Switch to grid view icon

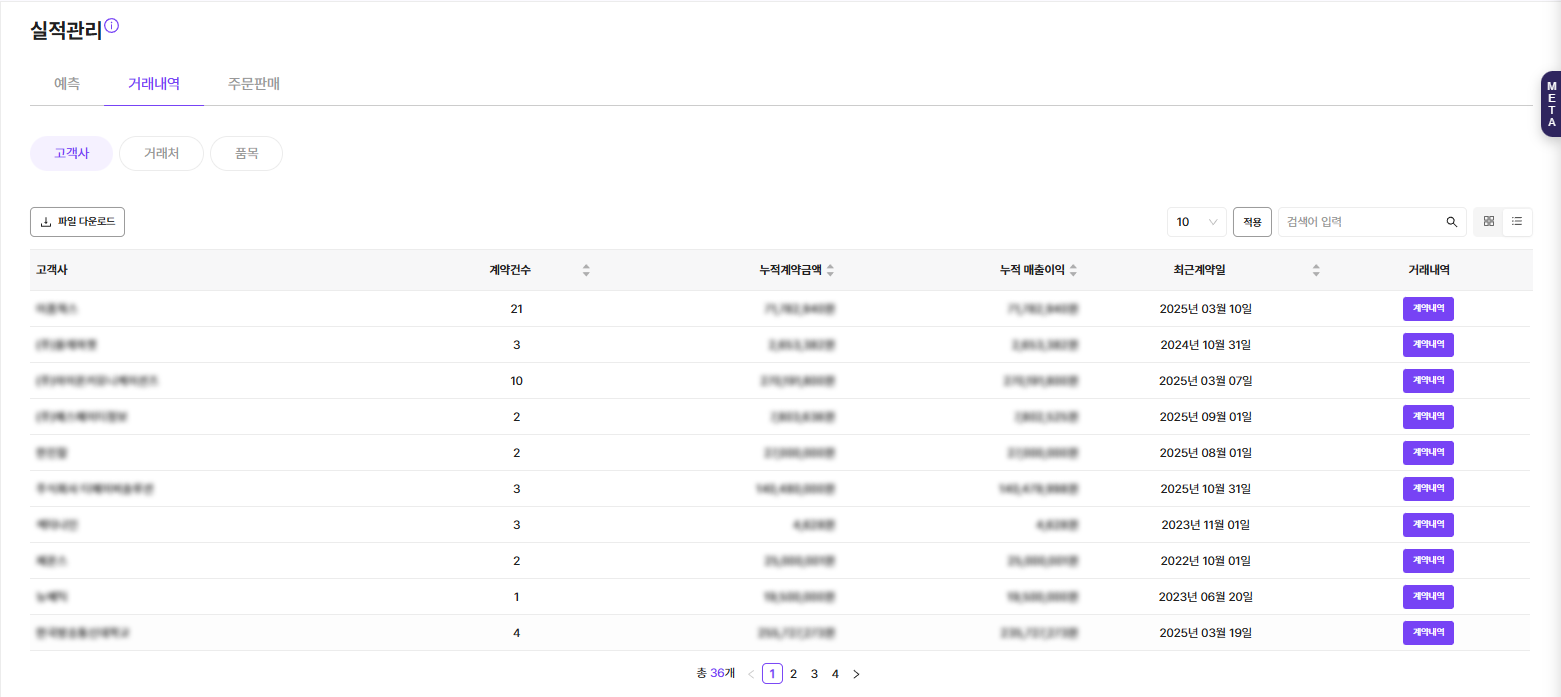tap(1488, 221)
